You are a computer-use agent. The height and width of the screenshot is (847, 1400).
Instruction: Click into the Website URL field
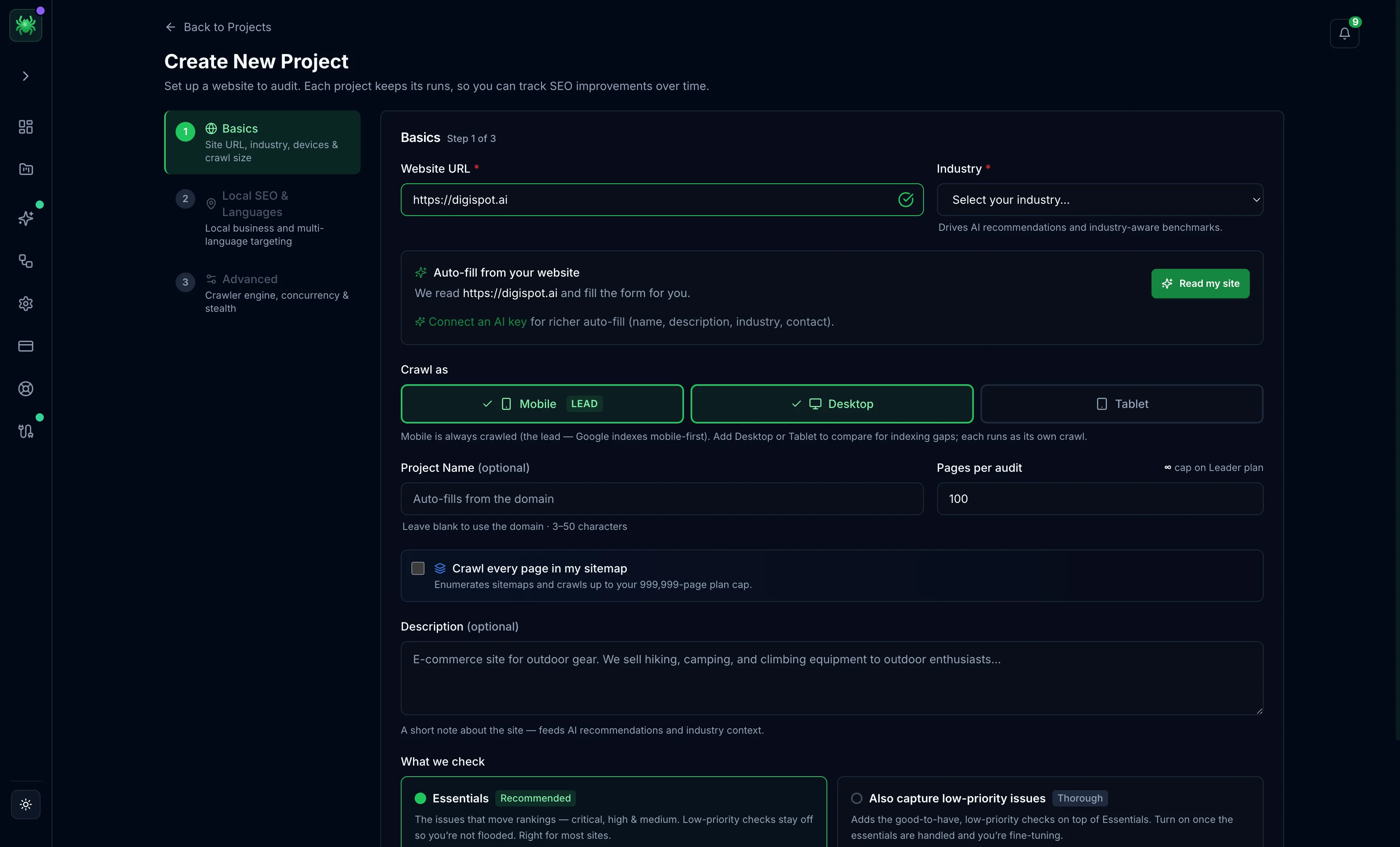pos(662,199)
